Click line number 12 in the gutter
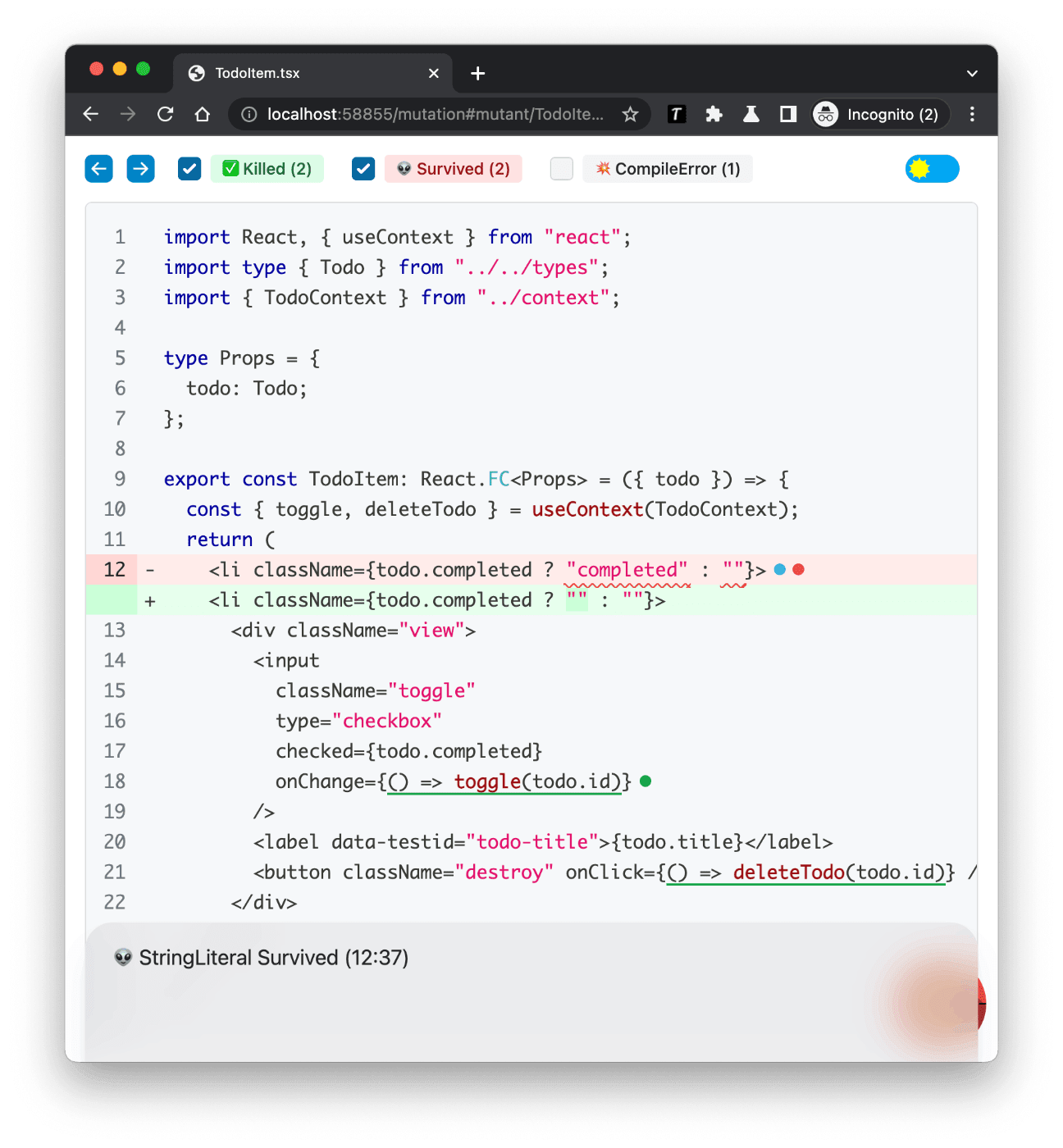The height and width of the screenshot is (1148, 1063). click(x=115, y=570)
